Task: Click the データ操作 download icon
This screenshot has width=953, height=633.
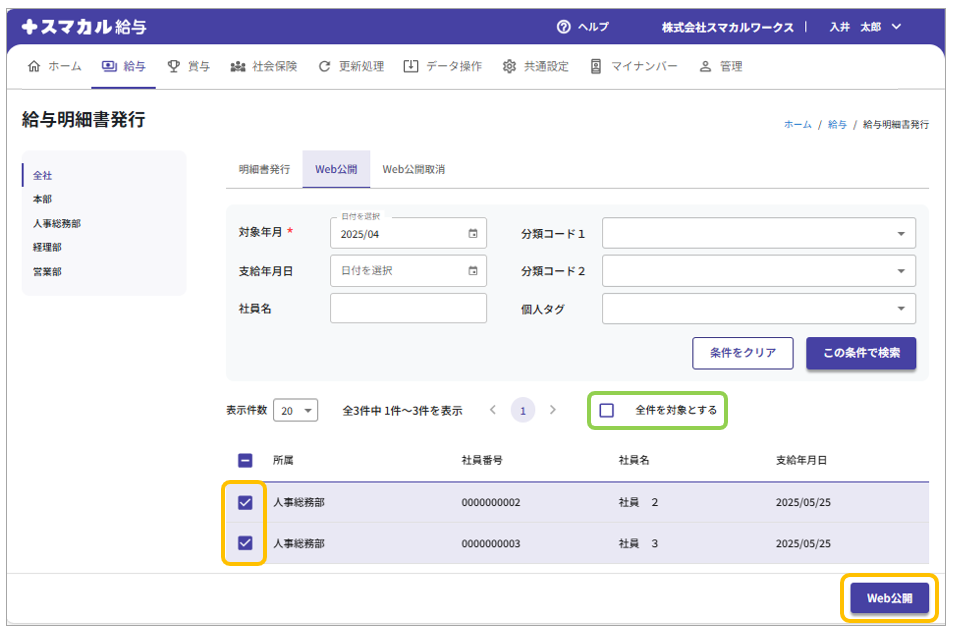Action: 411,67
